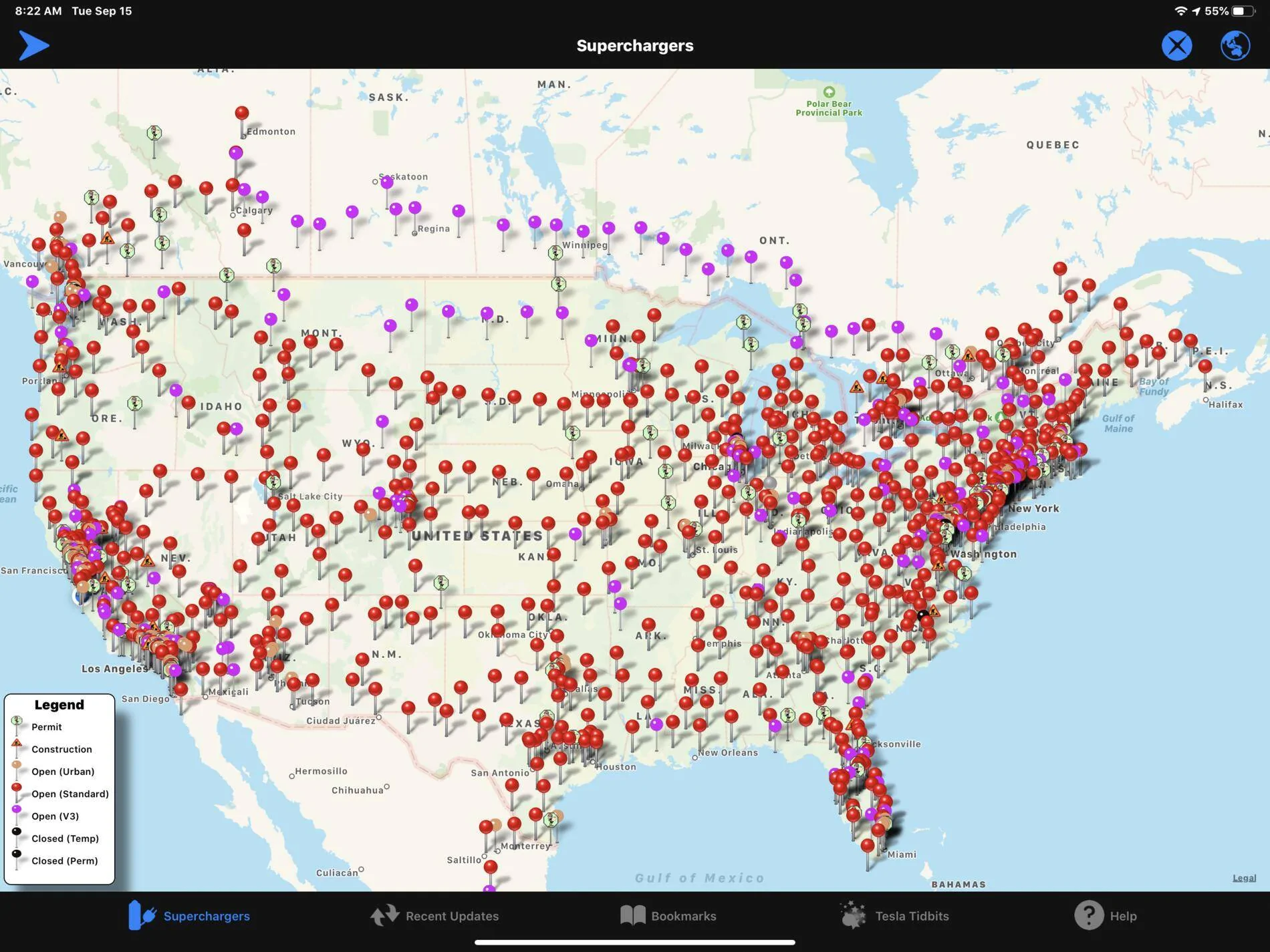The width and height of the screenshot is (1270, 952).
Task: Switch to the Recent Updates tab
Action: [435, 915]
